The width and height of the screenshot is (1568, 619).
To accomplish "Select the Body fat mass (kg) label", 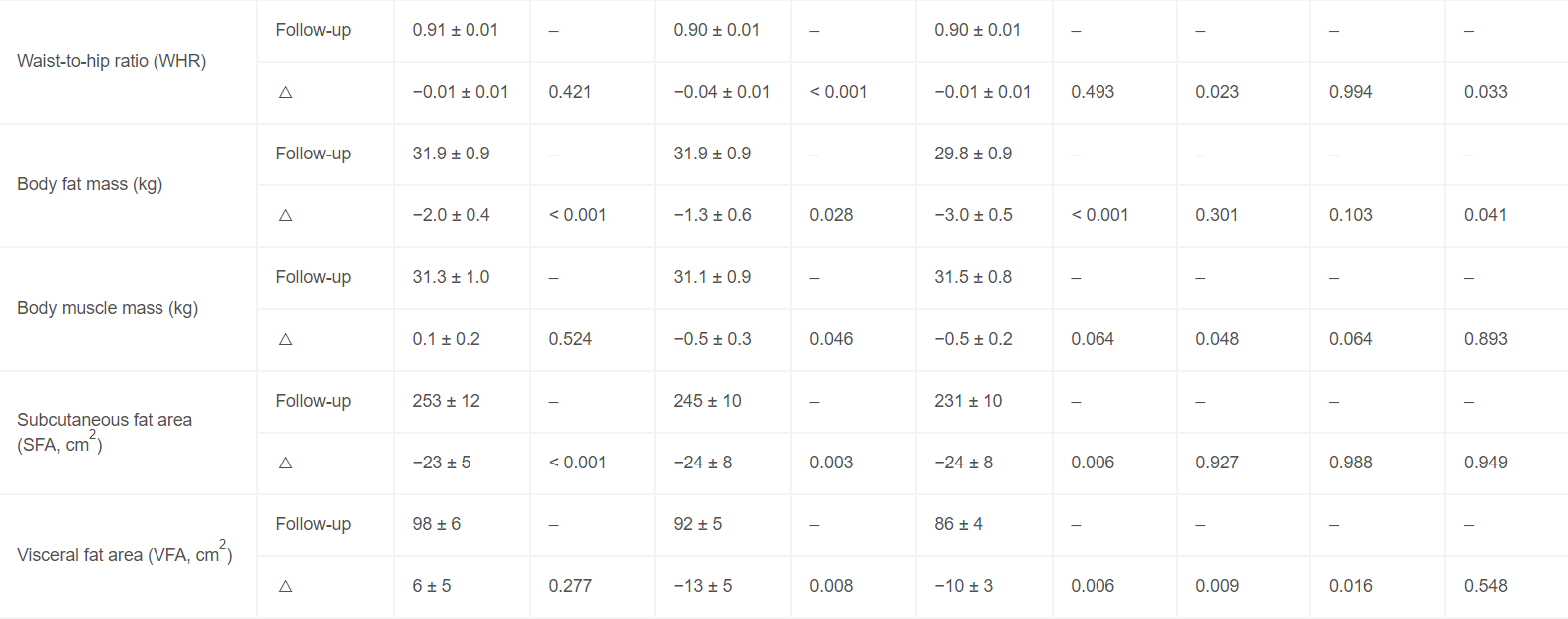I will pos(90,184).
